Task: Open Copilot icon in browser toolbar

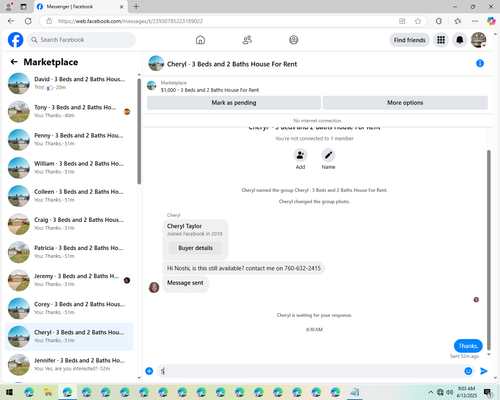Action: [x=491, y=21]
